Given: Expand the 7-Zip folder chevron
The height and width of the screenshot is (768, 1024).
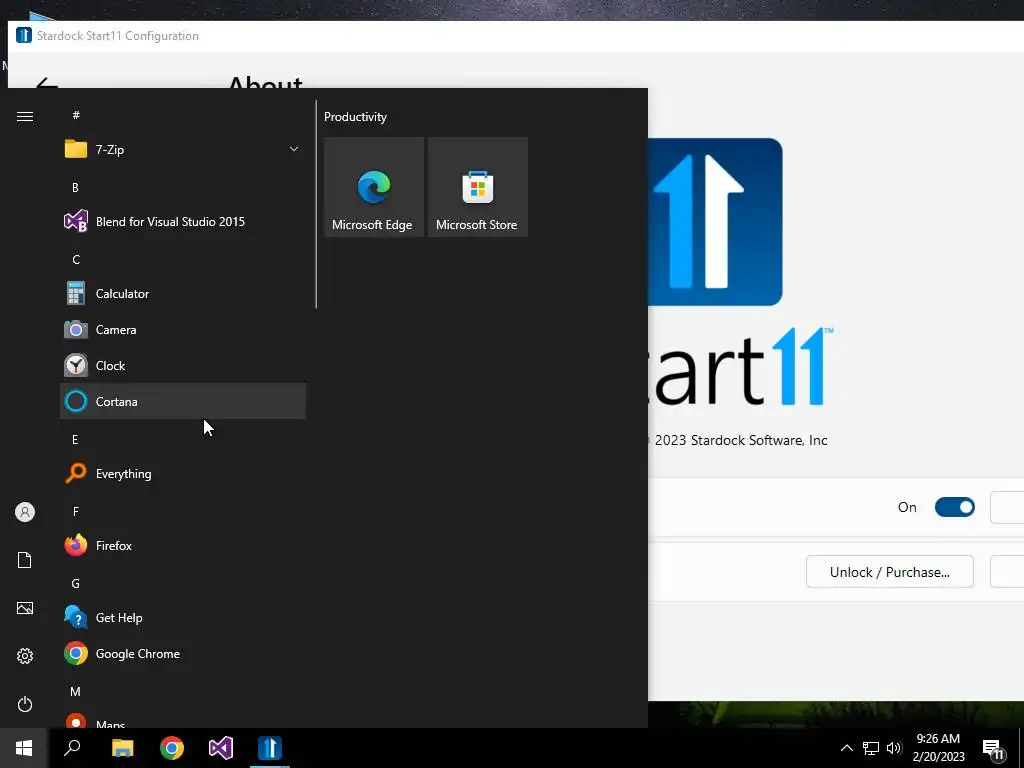Looking at the screenshot, I should coord(294,150).
